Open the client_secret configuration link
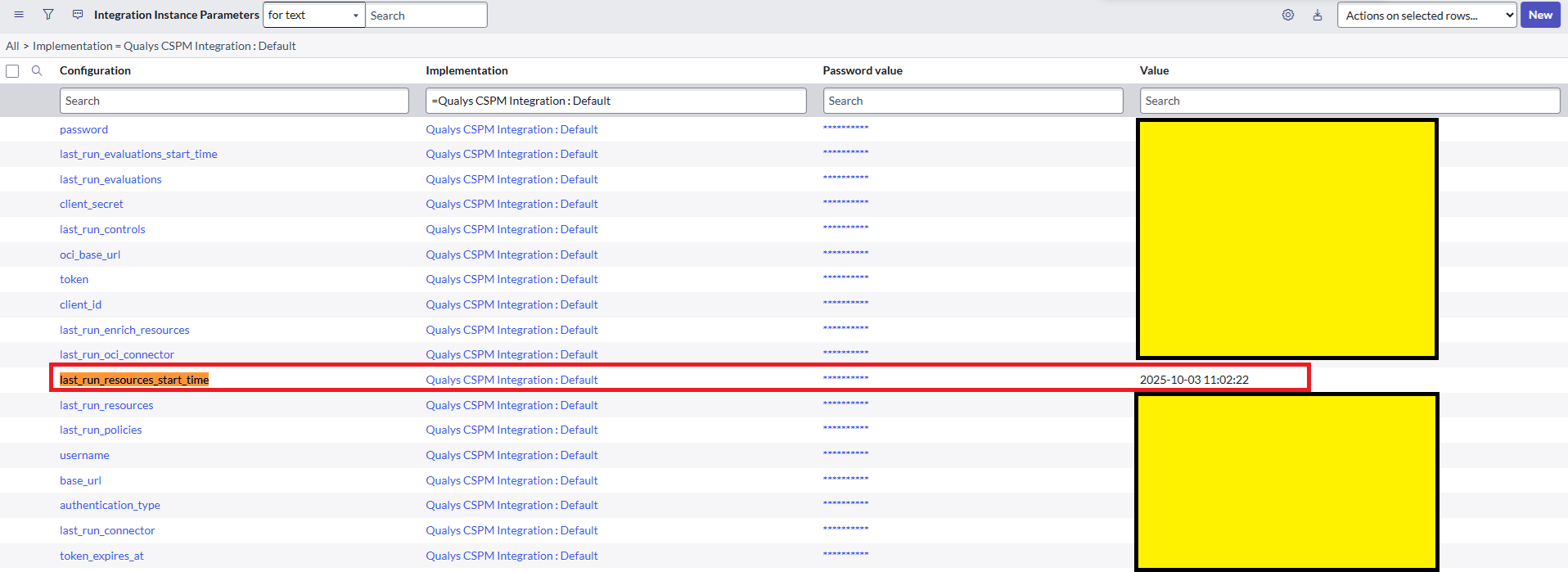The image size is (1568, 572). tap(92, 204)
